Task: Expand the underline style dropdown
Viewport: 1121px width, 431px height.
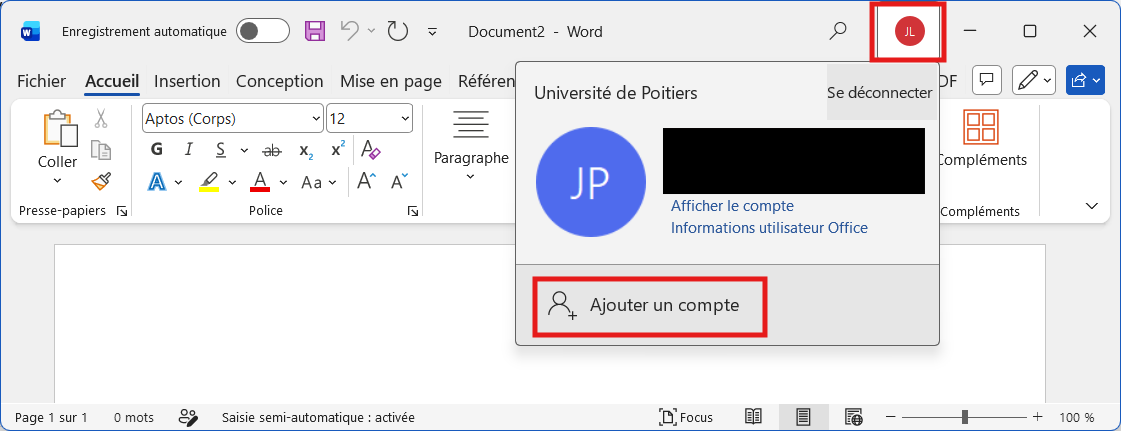Action: [244, 151]
